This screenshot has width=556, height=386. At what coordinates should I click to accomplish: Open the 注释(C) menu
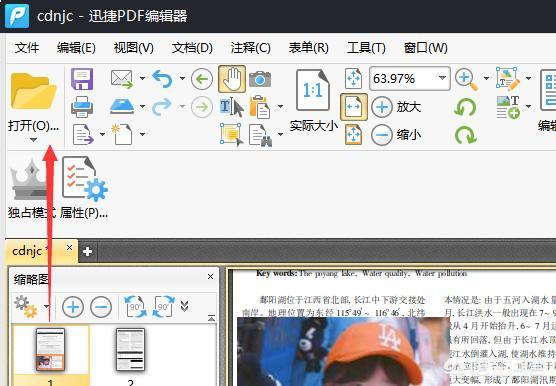250,48
